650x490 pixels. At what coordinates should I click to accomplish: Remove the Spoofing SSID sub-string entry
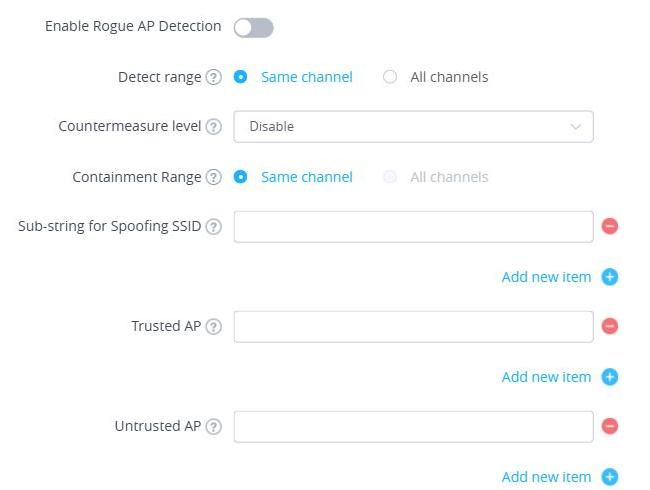[610, 226]
